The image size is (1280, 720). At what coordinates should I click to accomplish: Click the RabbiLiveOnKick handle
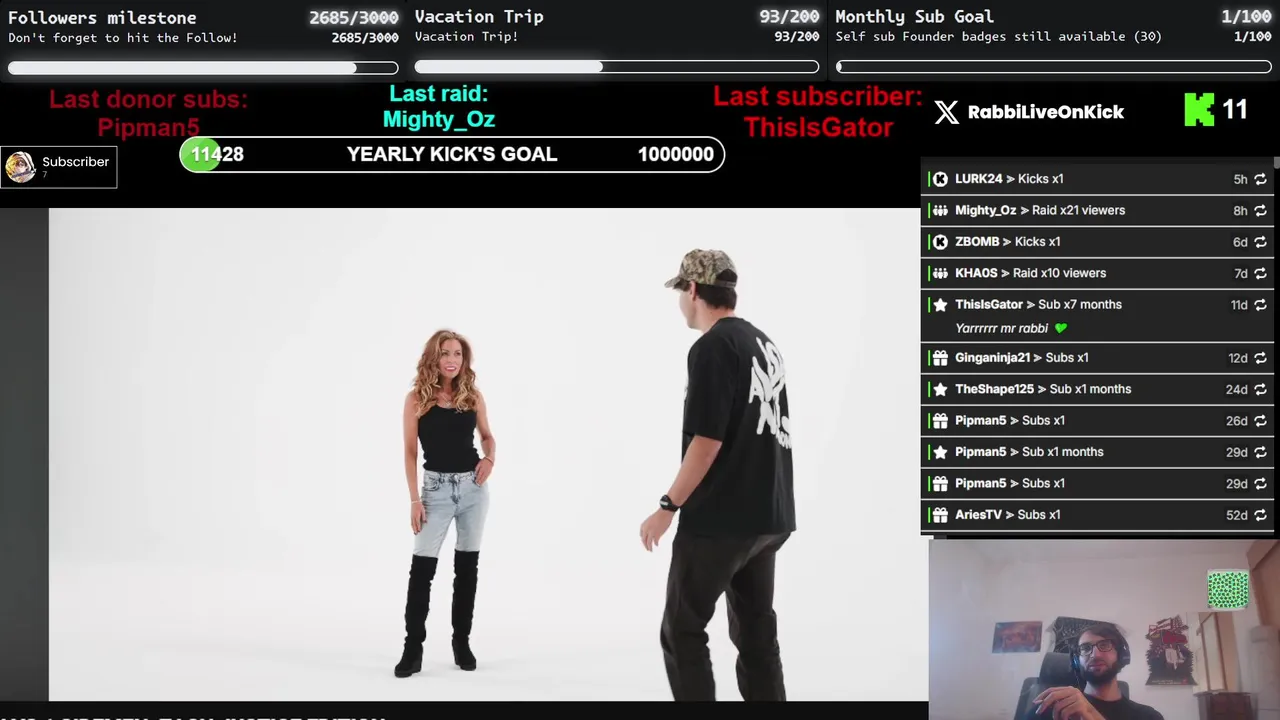pyautogui.click(x=1046, y=112)
